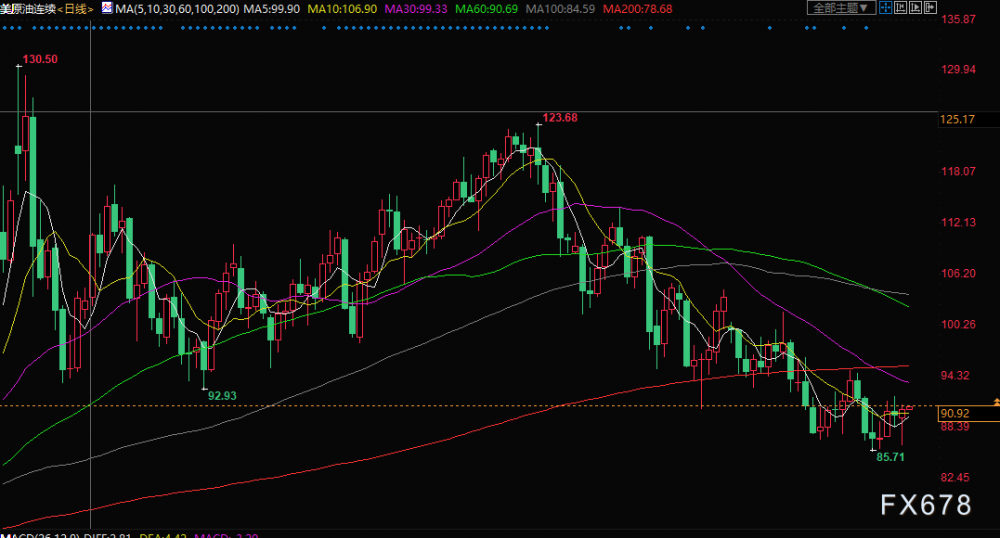Select the MA5:99.90 legend value
This screenshot has width=1000, height=538.
[x=272, y=9]
